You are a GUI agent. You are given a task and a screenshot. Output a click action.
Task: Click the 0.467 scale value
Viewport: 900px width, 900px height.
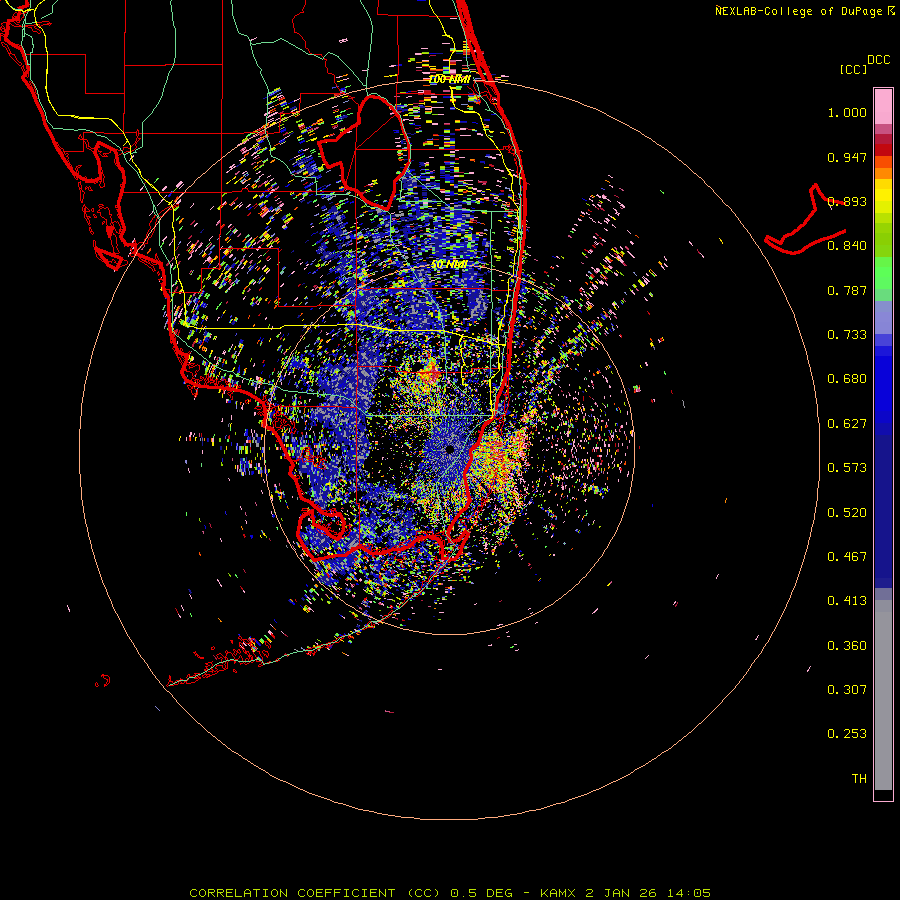point(847,557)
